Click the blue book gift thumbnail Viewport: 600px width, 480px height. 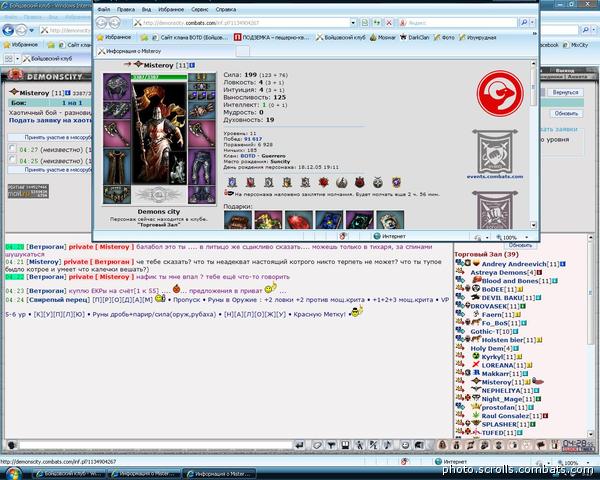tap(329, 220)
